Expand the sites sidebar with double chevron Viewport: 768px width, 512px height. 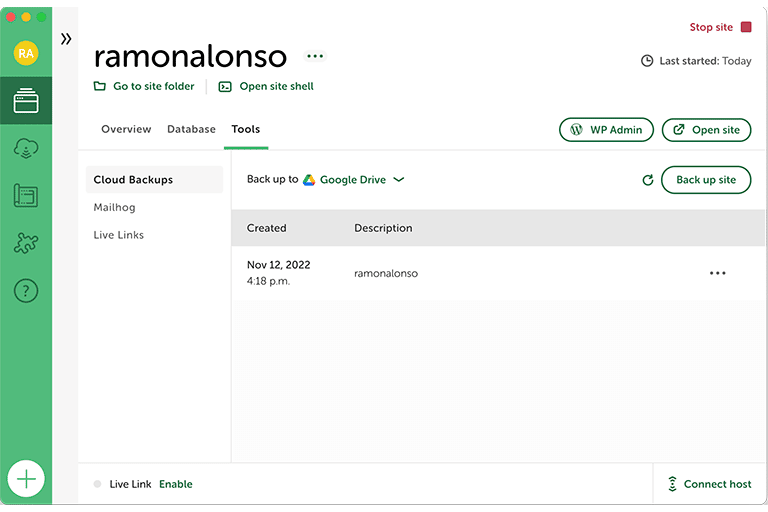66,39
